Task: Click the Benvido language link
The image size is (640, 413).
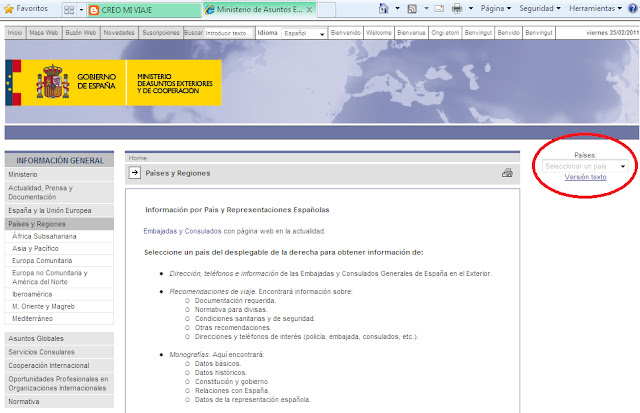Action: pyautogui.click(x=509, y=33)
